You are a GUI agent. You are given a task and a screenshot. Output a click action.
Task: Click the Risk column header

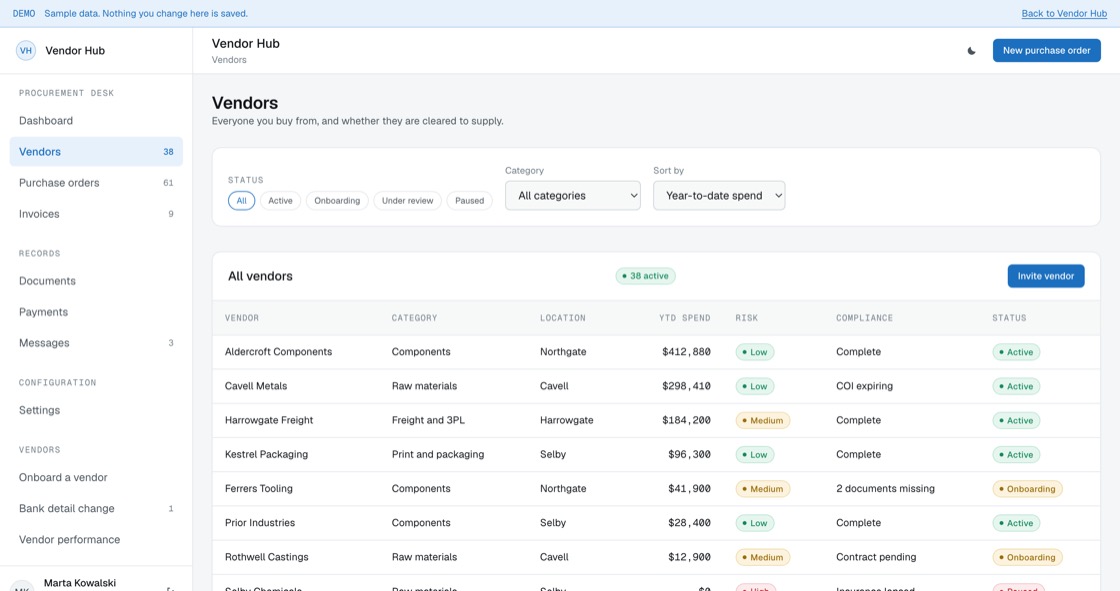pos(746,318)
